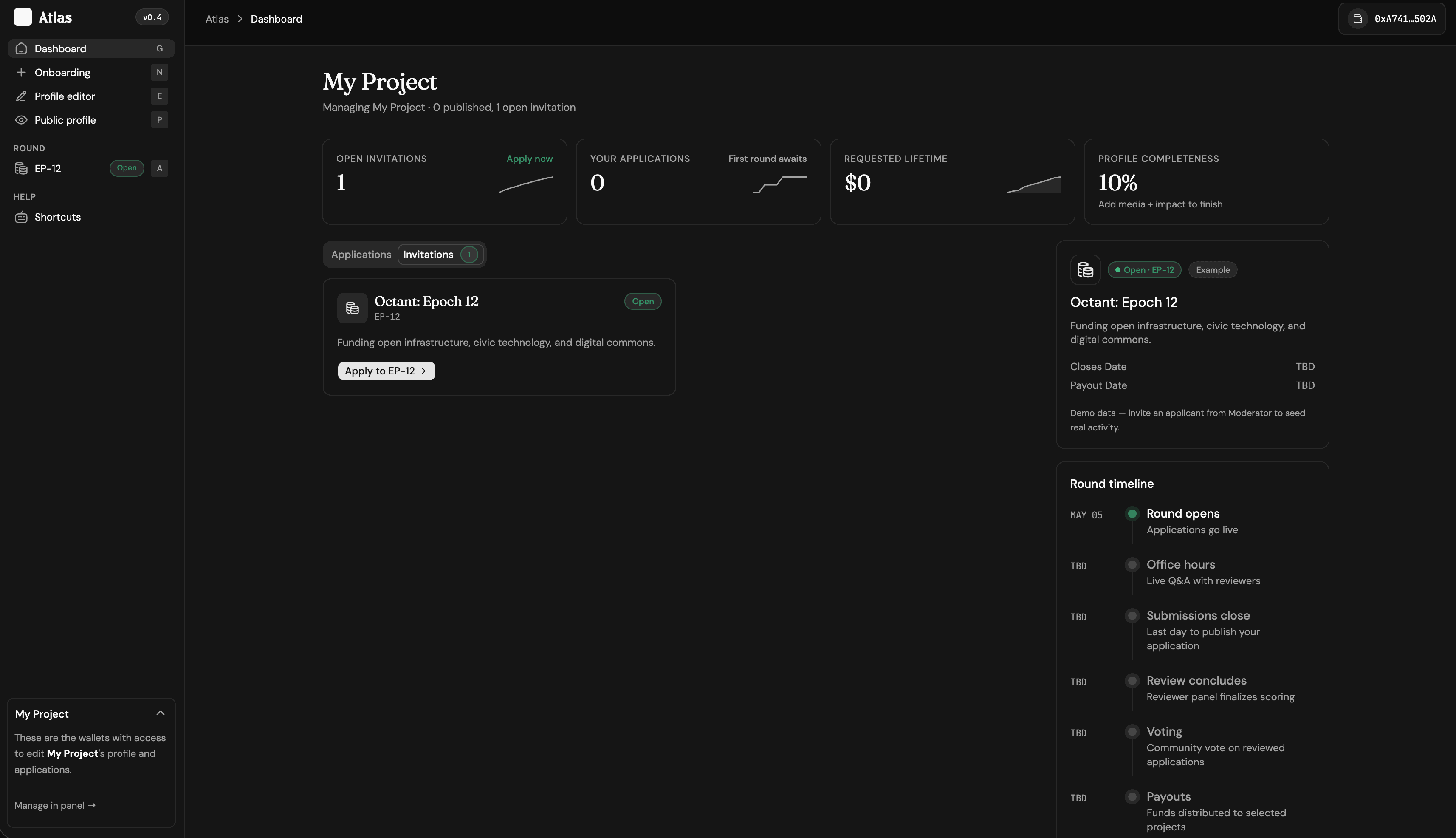Screen dimensions: 1456x838
Task: Click the N shortcut key badge
Action: [159, 73]
